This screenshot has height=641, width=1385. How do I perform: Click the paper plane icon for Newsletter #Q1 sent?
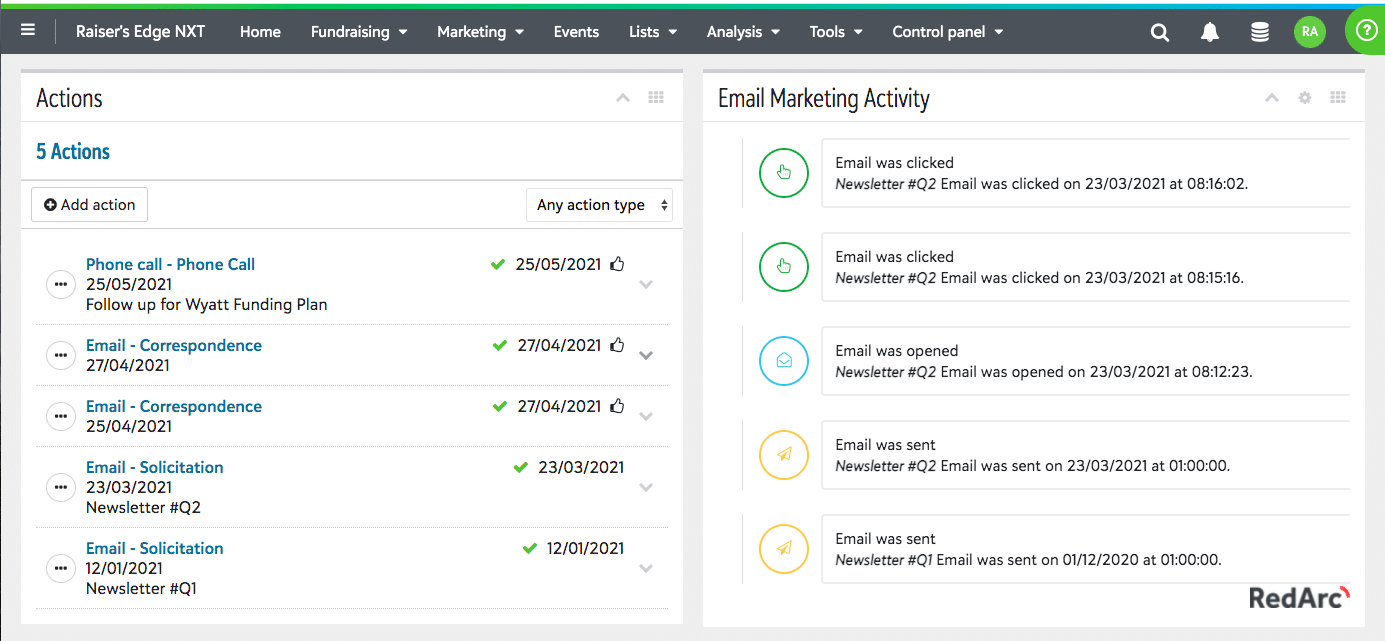[x=784, y=549]
